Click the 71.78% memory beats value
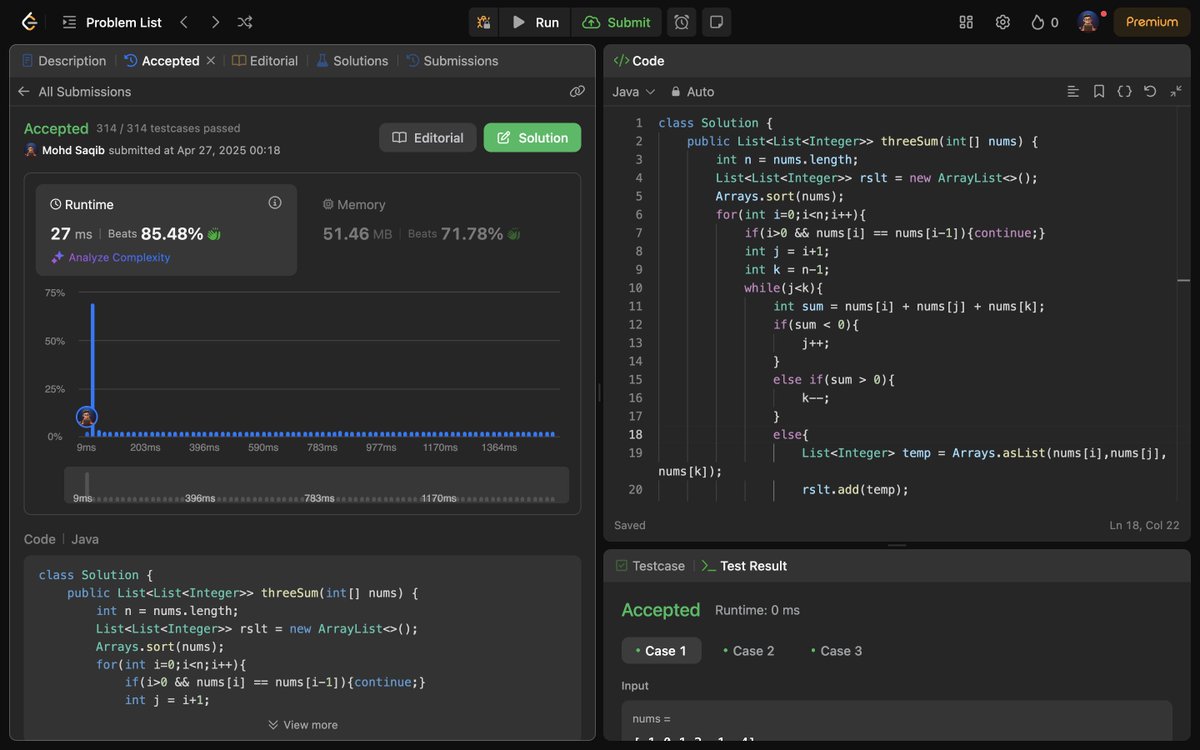Screen dimensions: 1200x750 click(x=472, y=234)
